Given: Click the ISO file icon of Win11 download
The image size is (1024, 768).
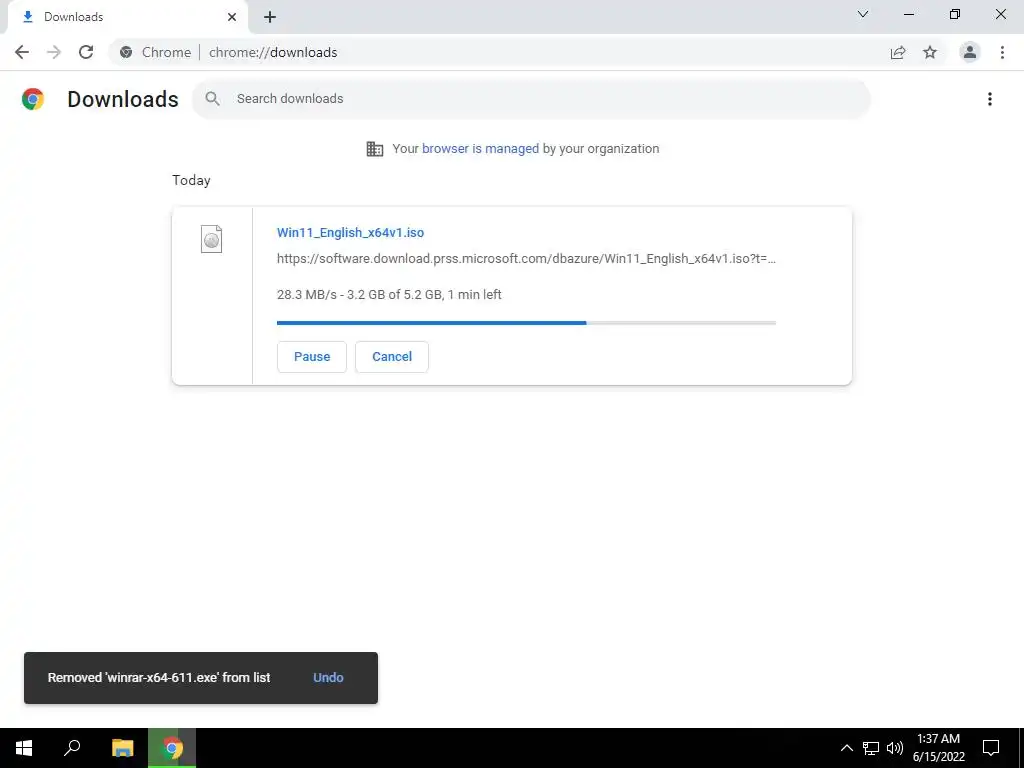Looking at the screenshot, I should coord(211,239).
